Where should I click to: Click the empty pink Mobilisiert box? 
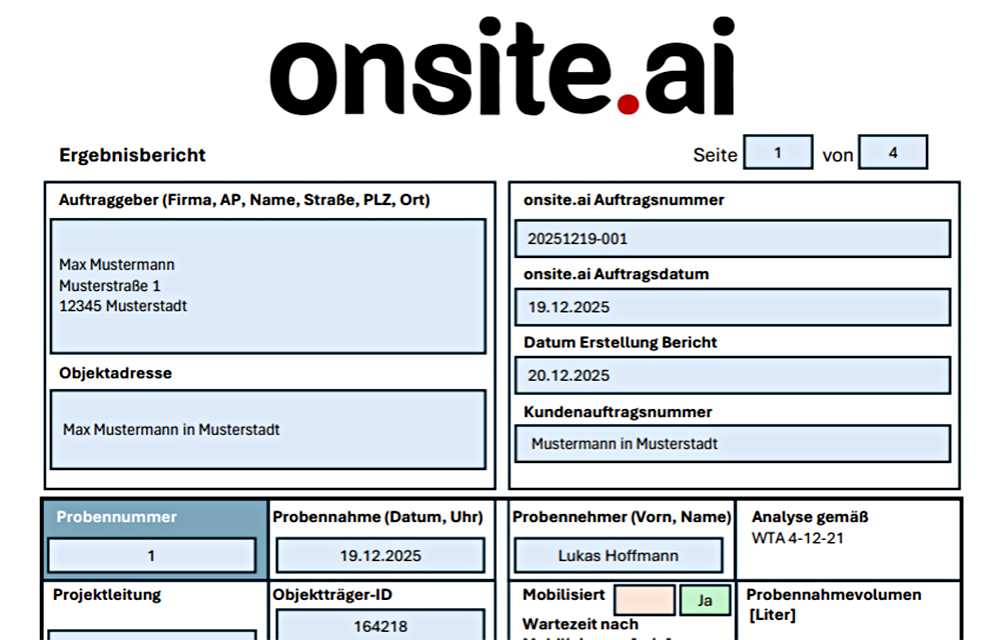pyautogui.click(x=644, y=600)
